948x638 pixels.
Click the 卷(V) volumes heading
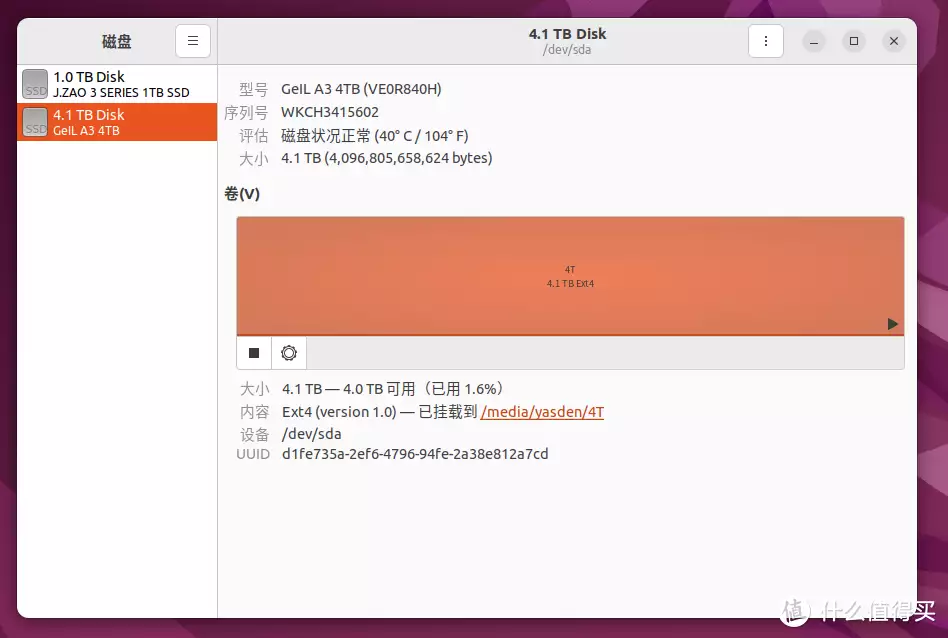(242, 194)
